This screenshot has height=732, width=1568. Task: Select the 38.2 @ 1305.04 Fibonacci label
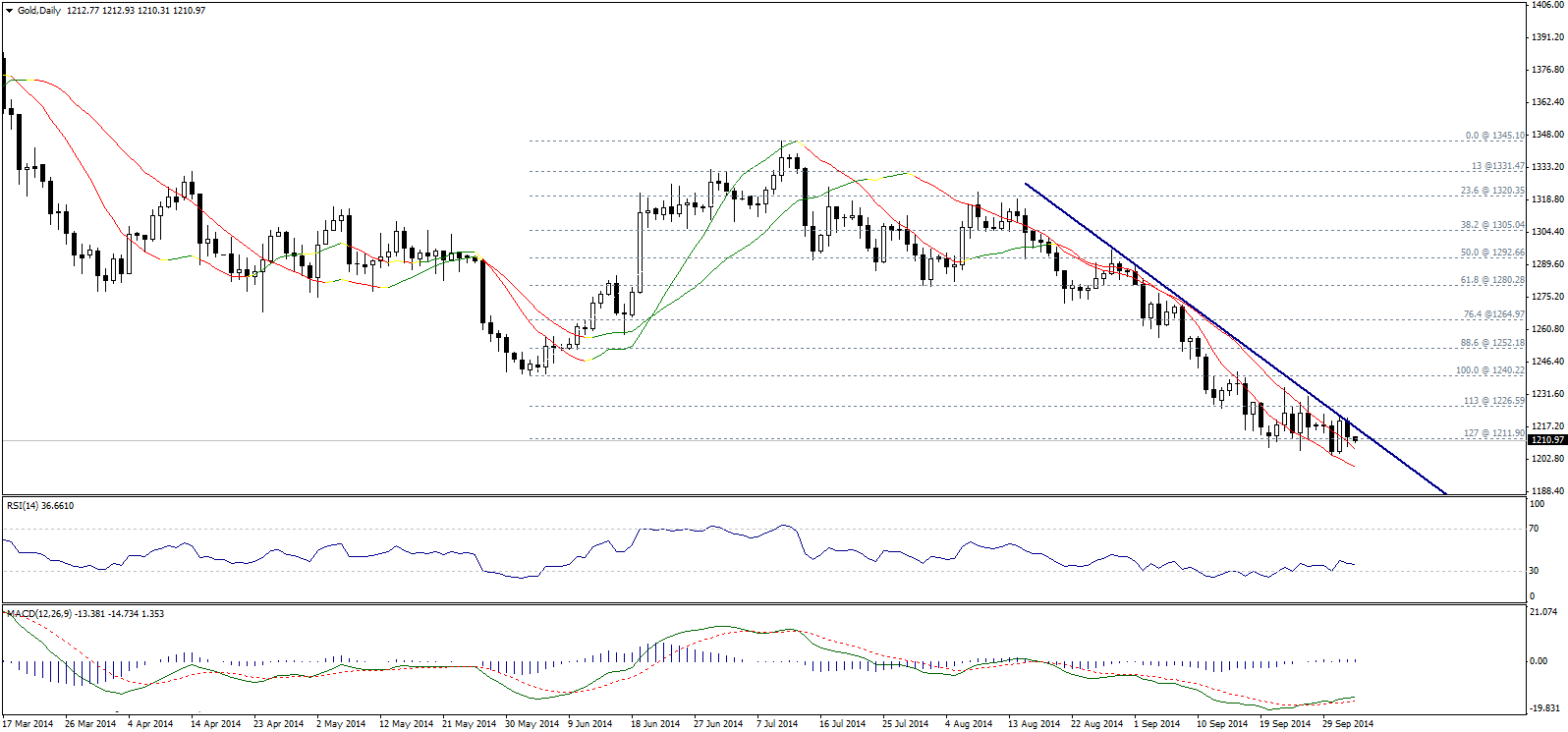click(x=1491, y=225)
